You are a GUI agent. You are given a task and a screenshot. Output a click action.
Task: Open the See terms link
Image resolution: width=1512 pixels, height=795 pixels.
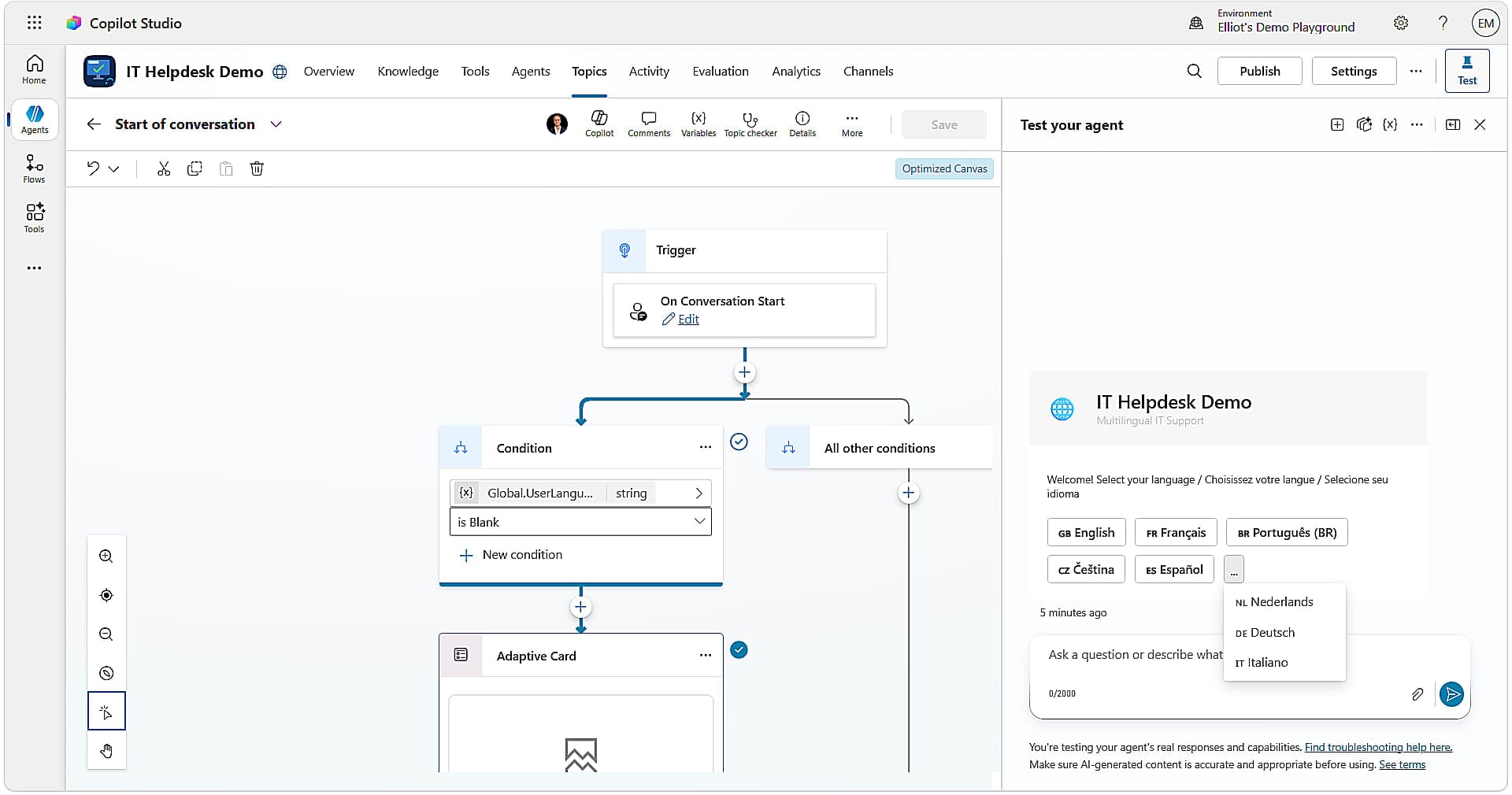click(x=1402, y=764)
